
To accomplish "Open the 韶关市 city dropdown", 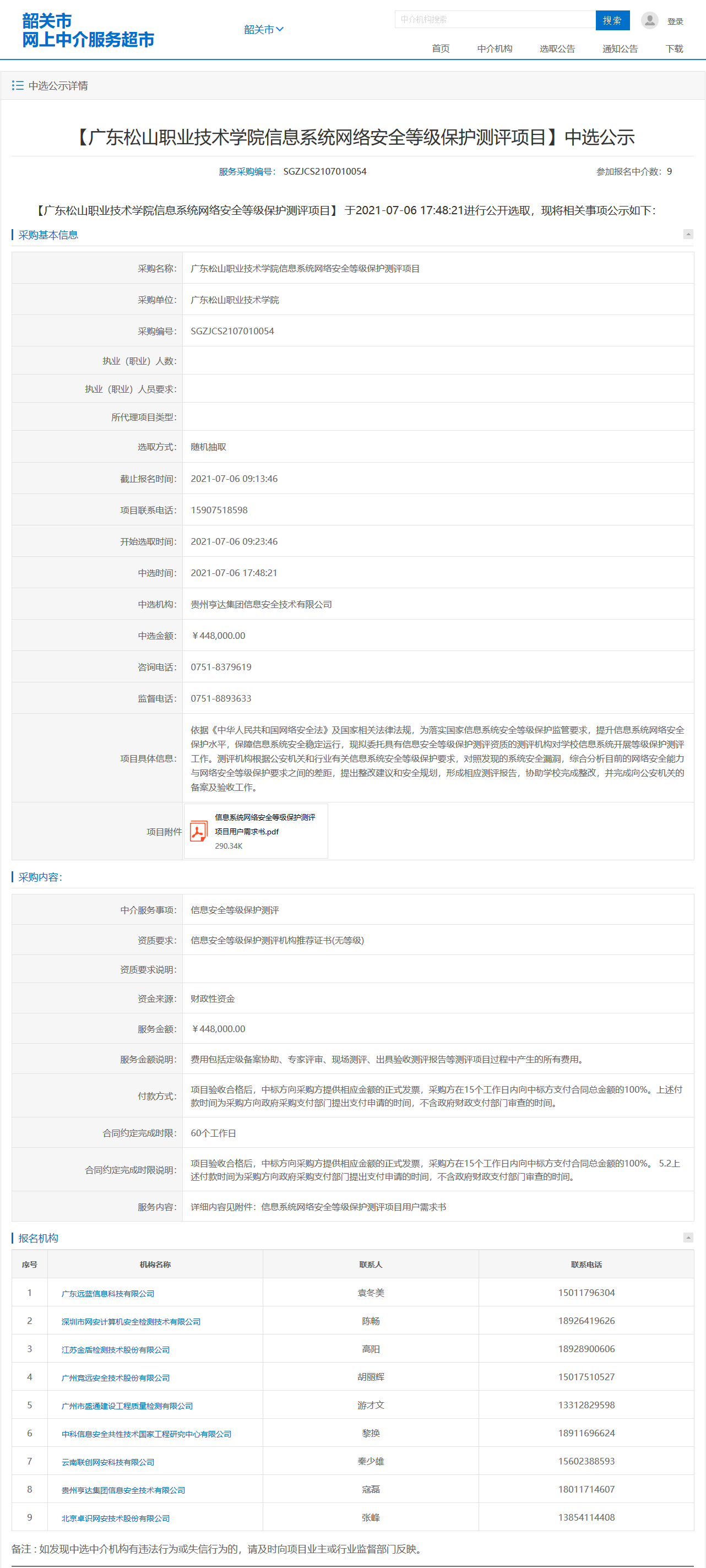I will pos(264,29).
